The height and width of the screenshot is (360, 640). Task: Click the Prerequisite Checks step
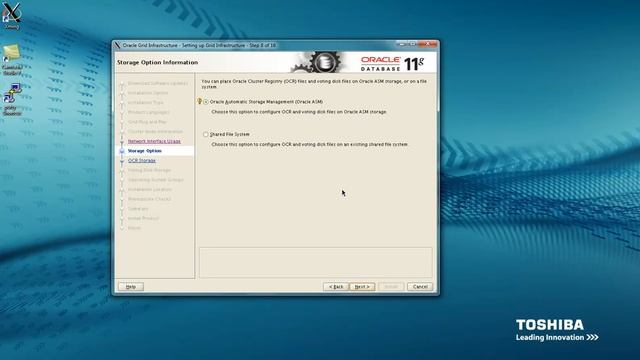(149, 199)
